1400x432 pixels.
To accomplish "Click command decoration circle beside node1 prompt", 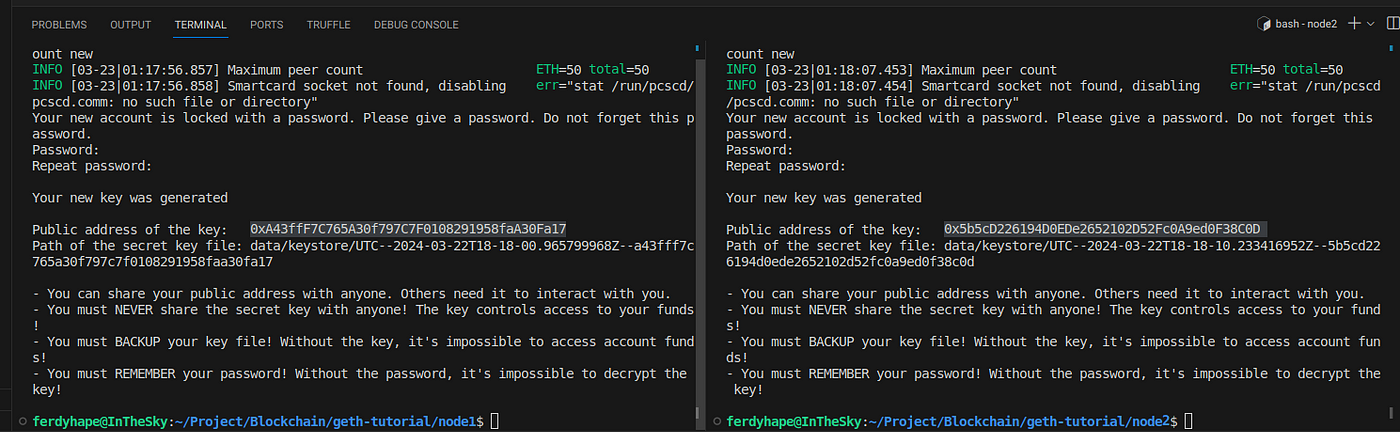I will [23, 423].
